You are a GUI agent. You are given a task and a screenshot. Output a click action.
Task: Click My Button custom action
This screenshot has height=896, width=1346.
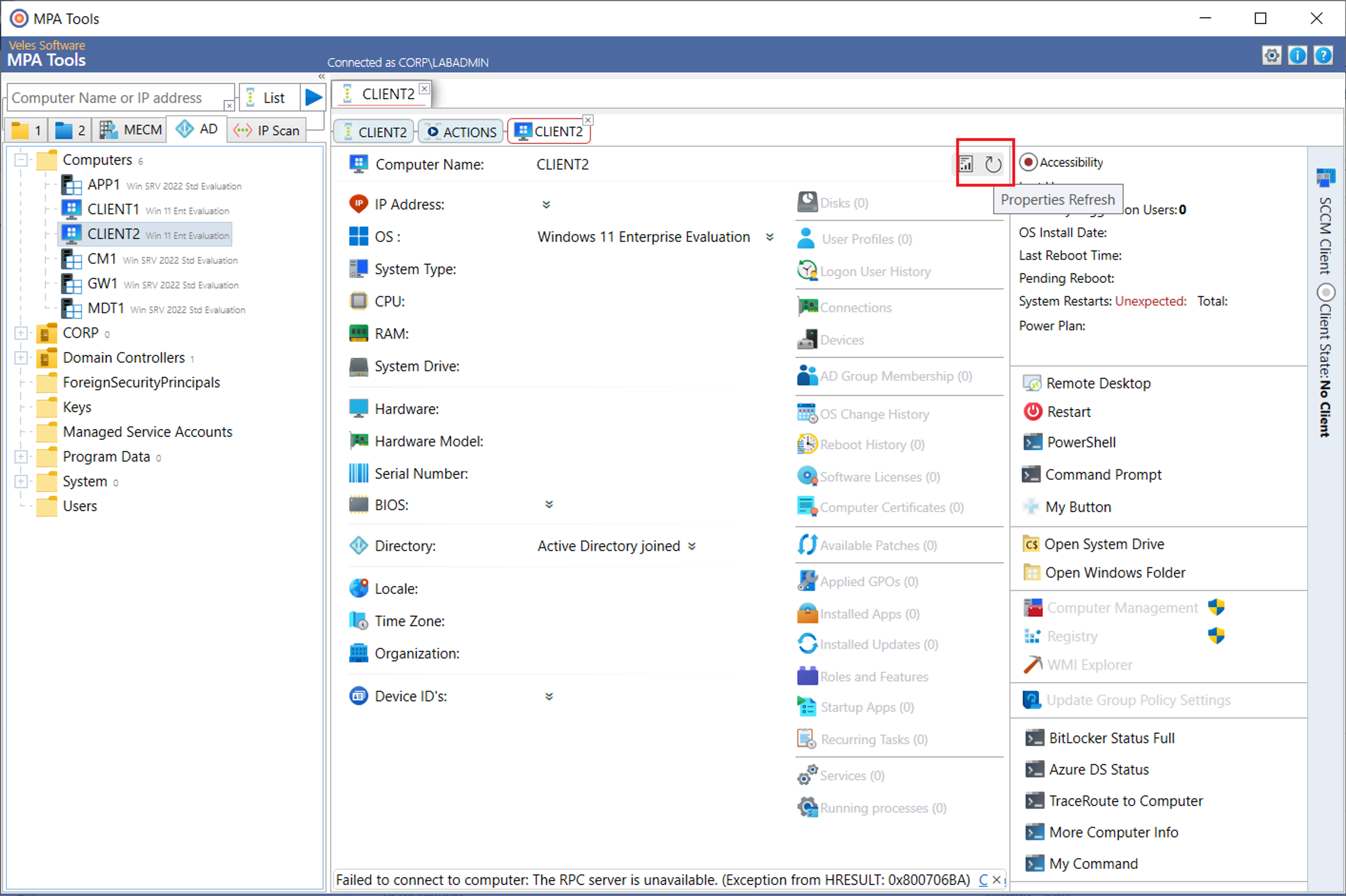point(1067,507)
